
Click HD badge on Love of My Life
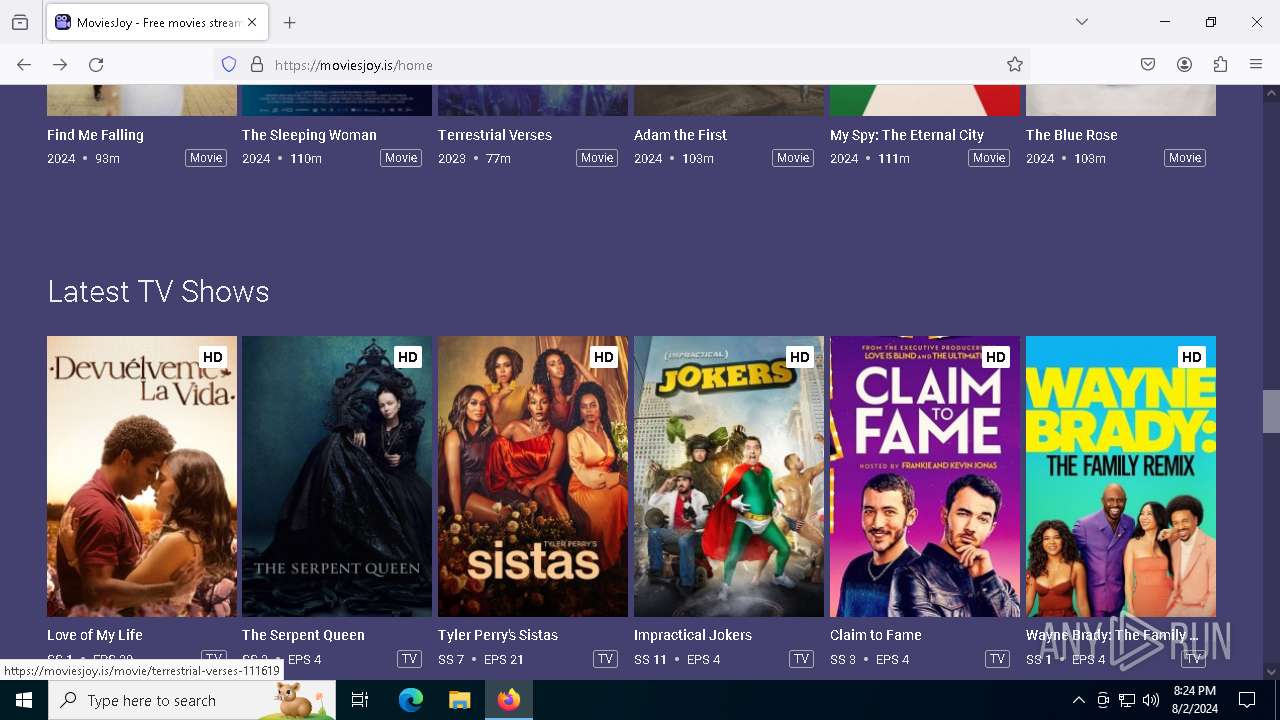(x=213, y=357)
